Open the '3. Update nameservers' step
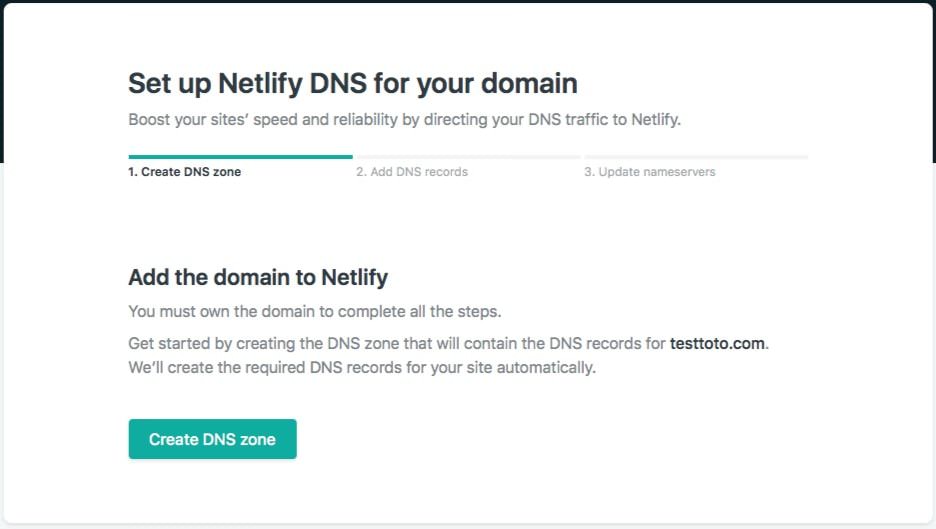 [x=649, y=172]
